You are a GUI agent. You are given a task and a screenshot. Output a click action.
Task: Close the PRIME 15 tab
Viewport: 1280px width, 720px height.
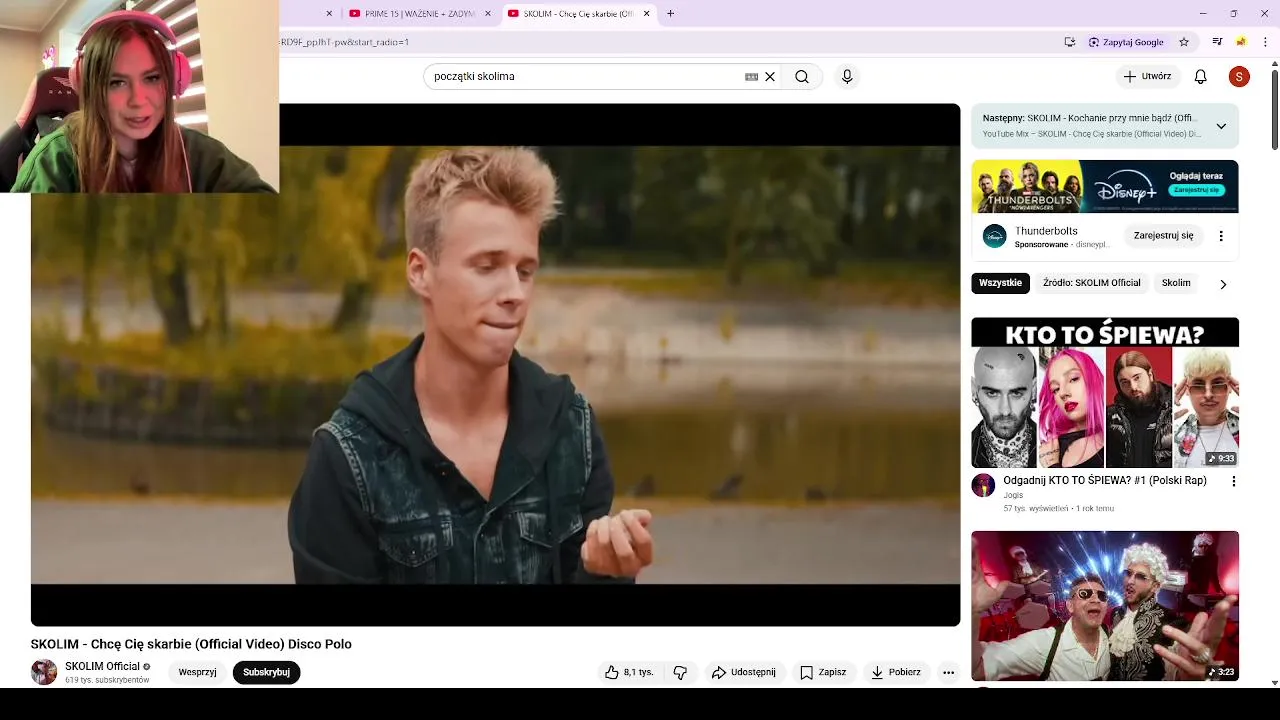point(488,14)
